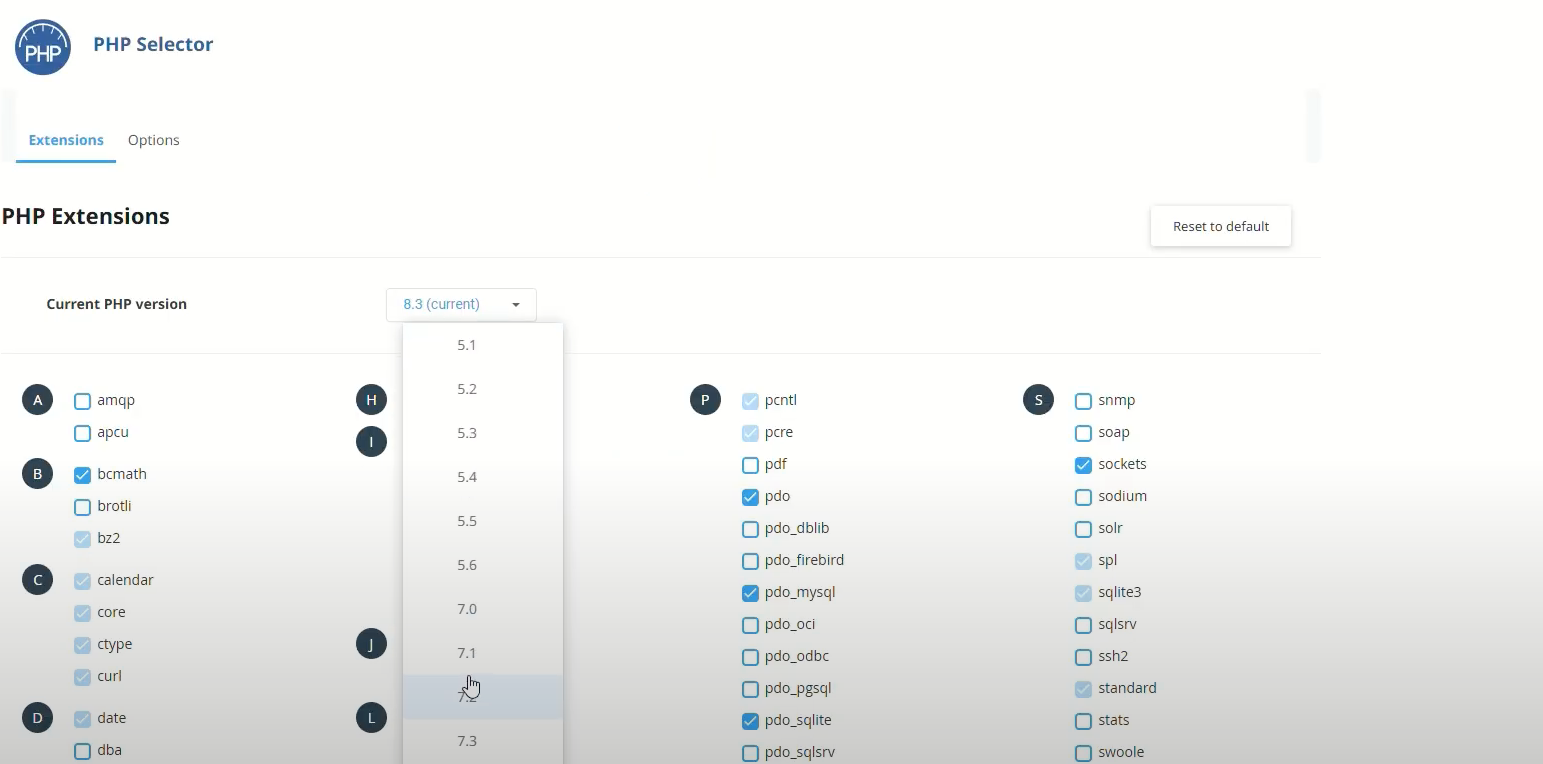The image size is (1543, 764).
Task: Click the letter L group badge
Action: click(371, 718)
